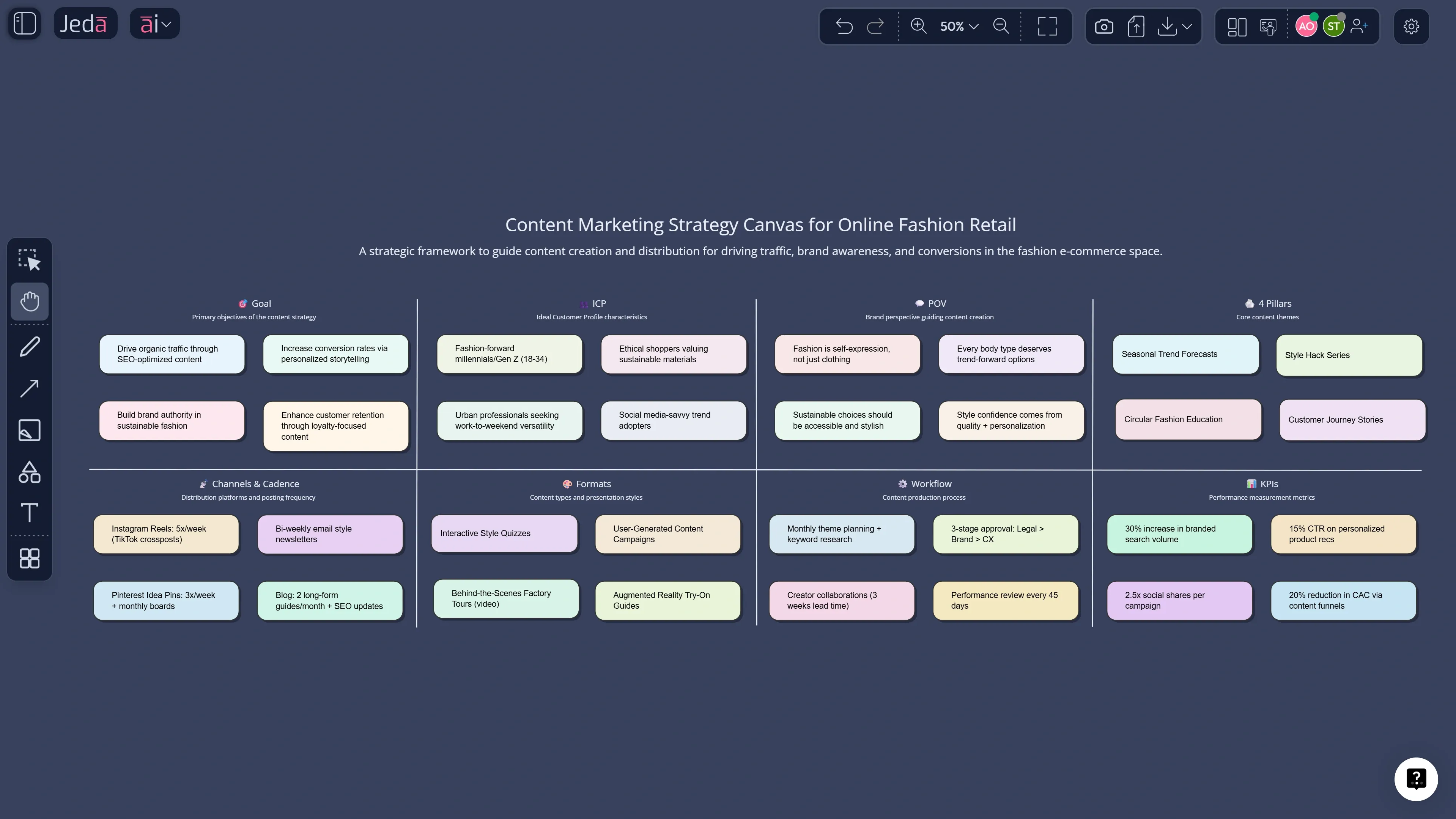Choose the pencil drawing tool
Screen dimensions: 1456x819
pyautogui.click(x=29, y=347)
